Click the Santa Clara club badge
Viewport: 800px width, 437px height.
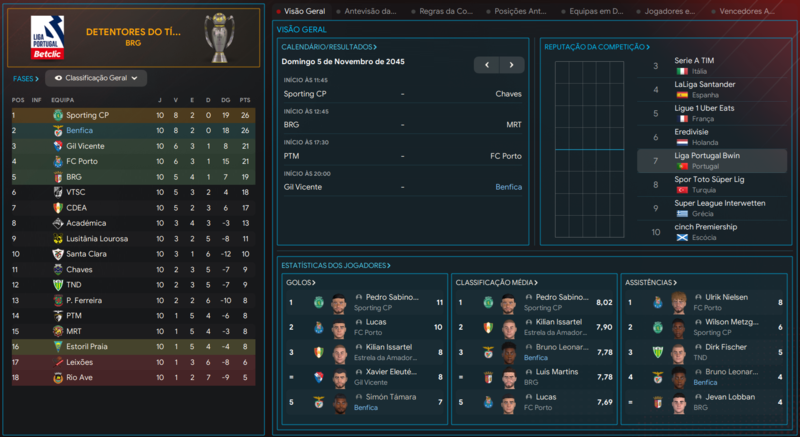click(58, 254)
